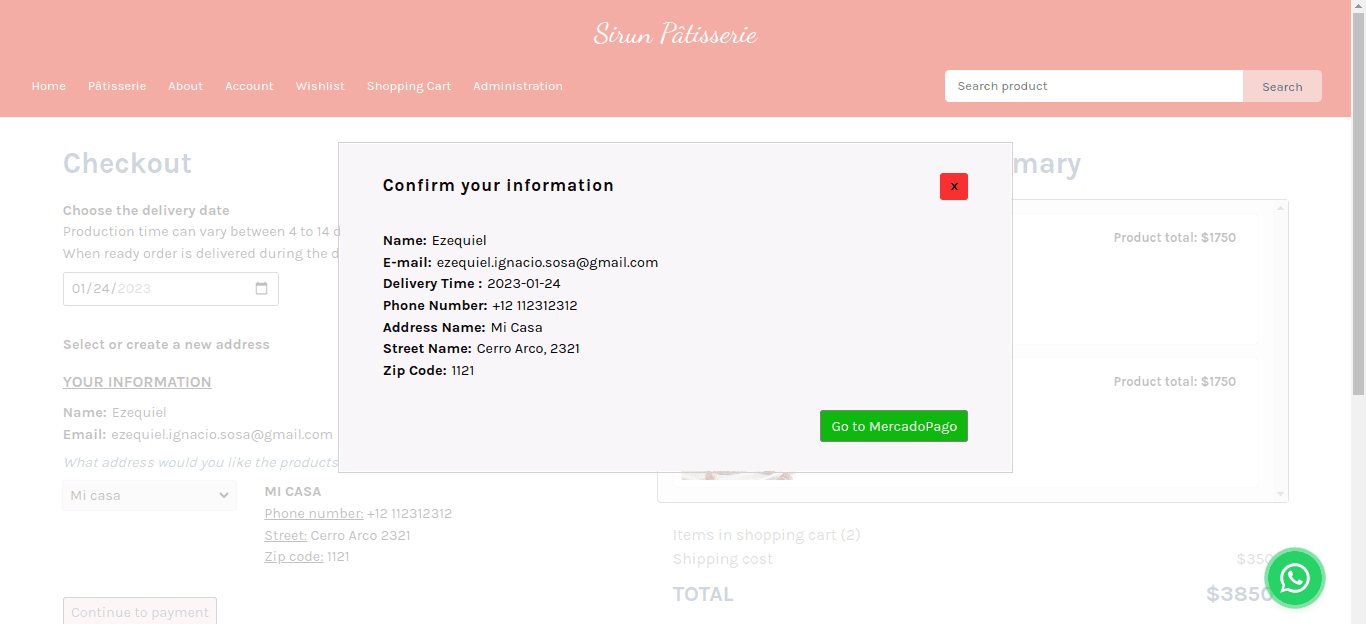The width and height of the screenshot is (1366, 624).
Task: Click the Sirun Pâtisserie logo
Action: click(675, 34)
